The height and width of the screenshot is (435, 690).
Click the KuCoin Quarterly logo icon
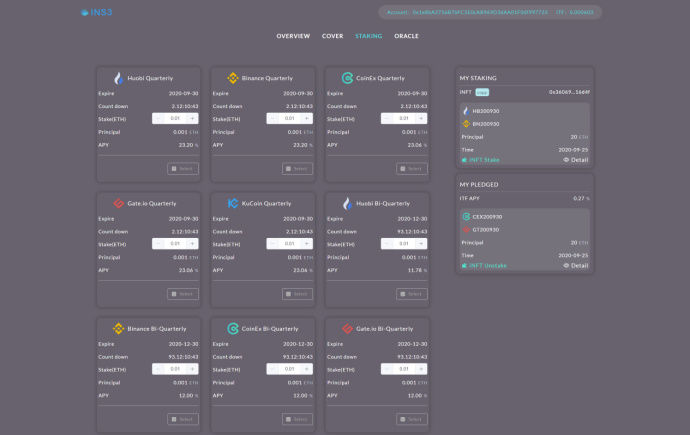tap(233, 203)
